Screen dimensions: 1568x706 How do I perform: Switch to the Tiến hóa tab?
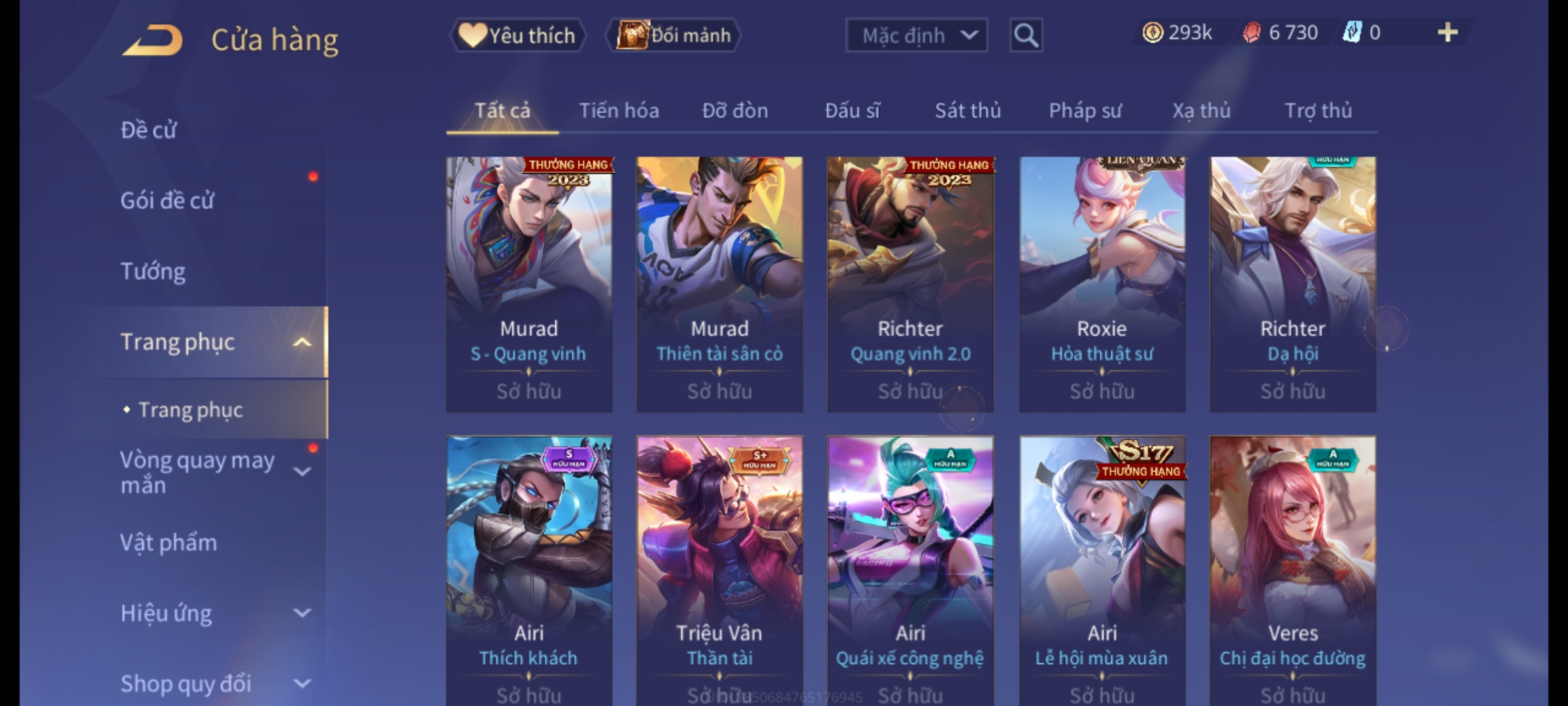[x=619, y=110]
